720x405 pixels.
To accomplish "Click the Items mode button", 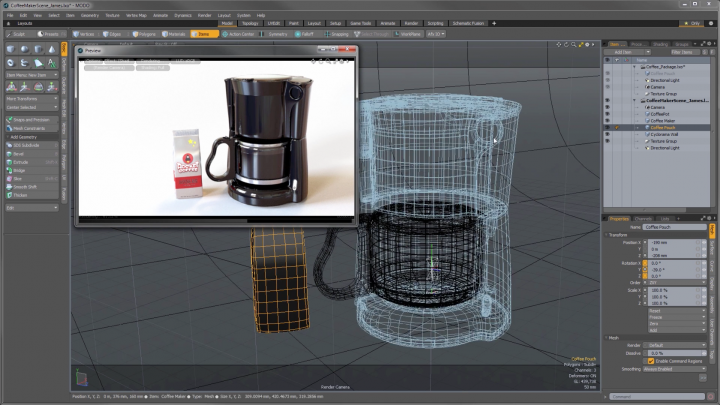I will (203, 33).
